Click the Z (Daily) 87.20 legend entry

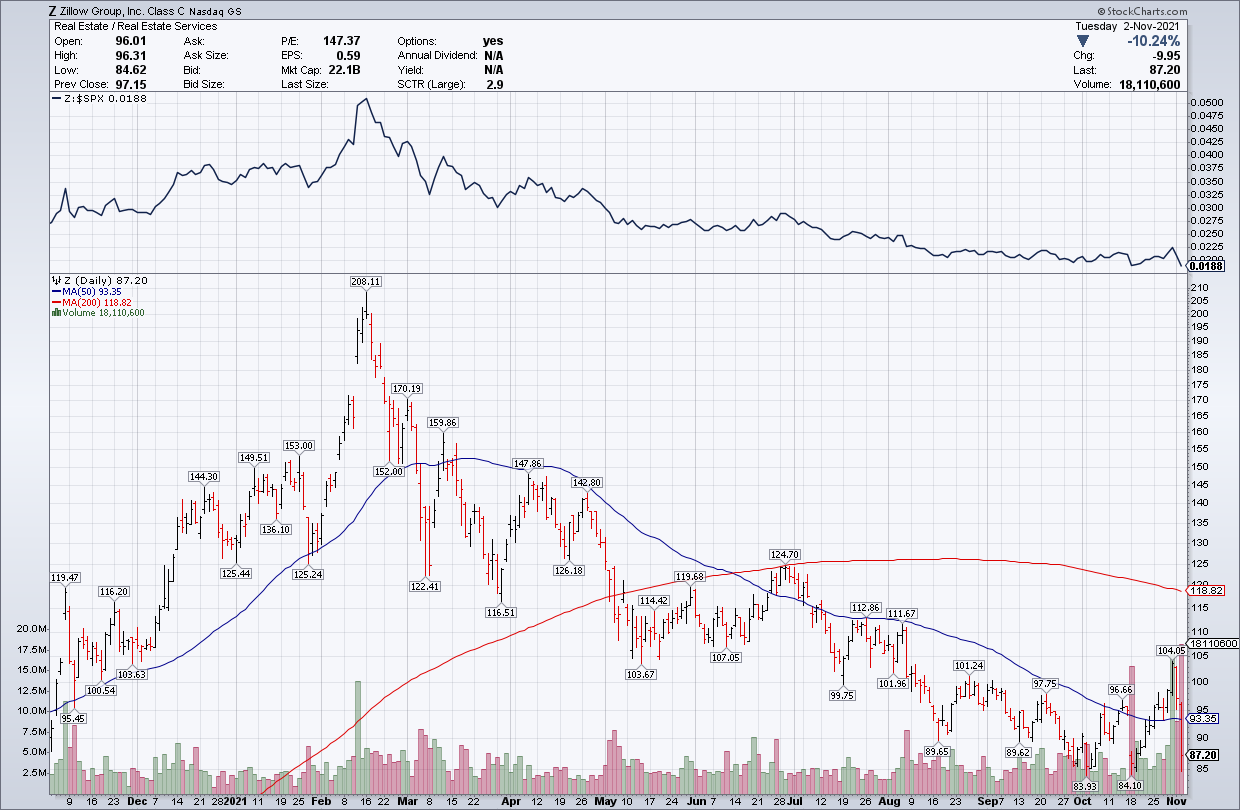pos(105,280)
